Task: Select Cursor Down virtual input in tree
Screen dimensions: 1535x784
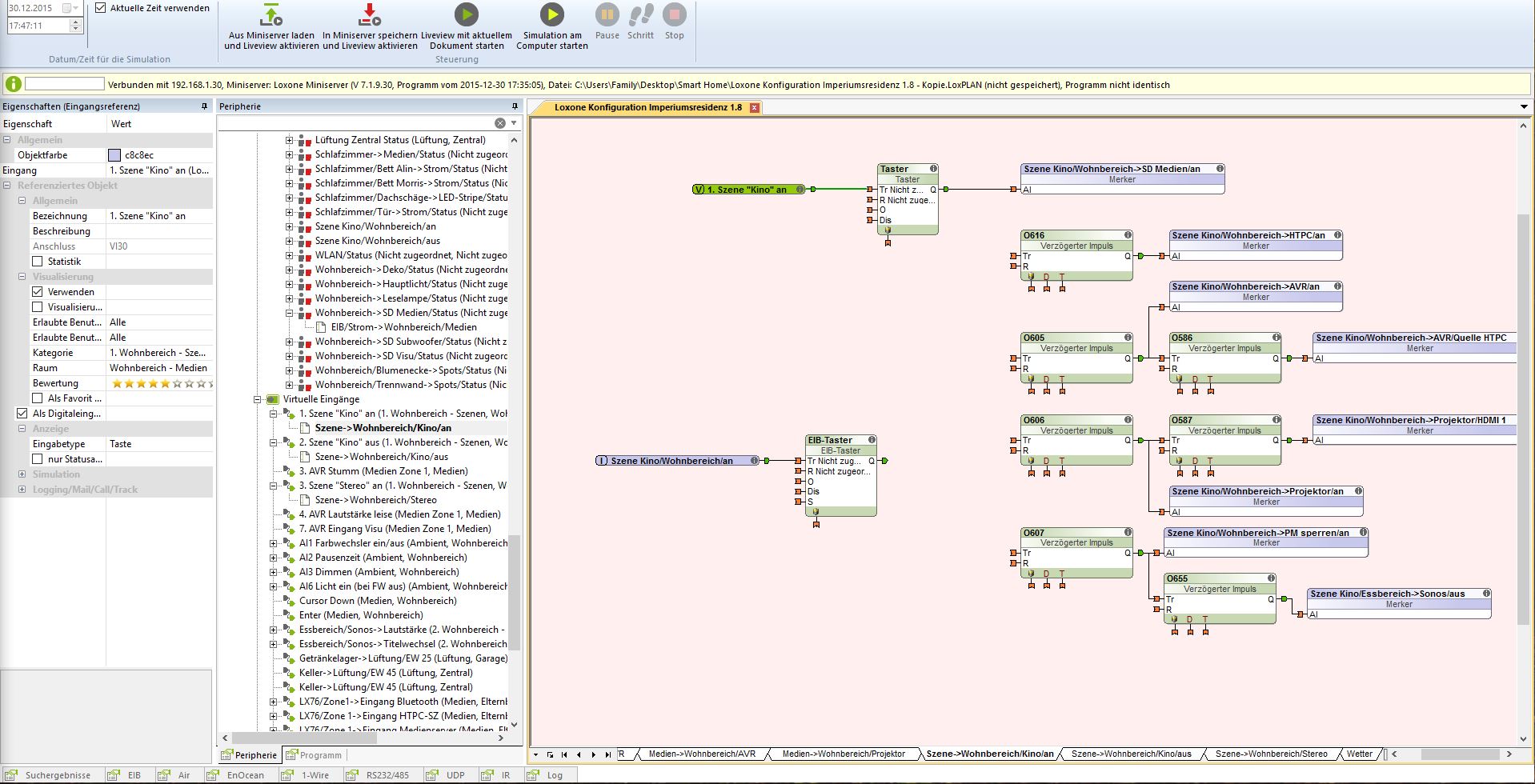Action: (377, 601)
